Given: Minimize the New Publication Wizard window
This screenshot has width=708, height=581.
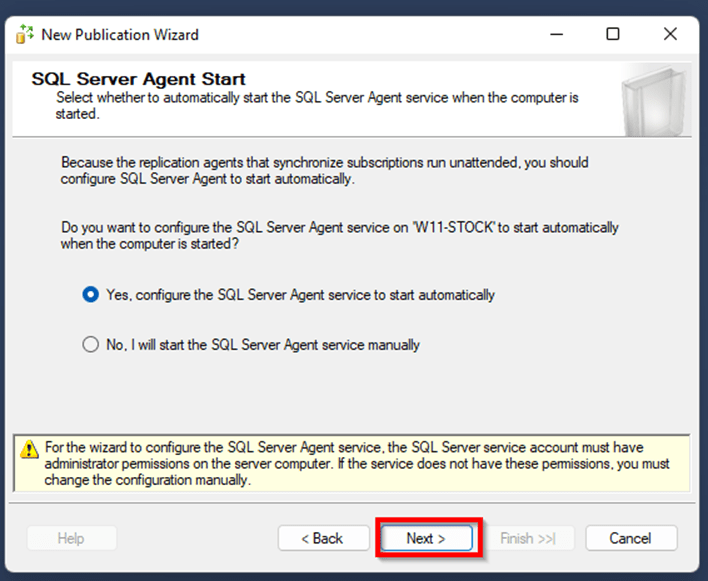Looking at the screenshot, I should [557, 34].
